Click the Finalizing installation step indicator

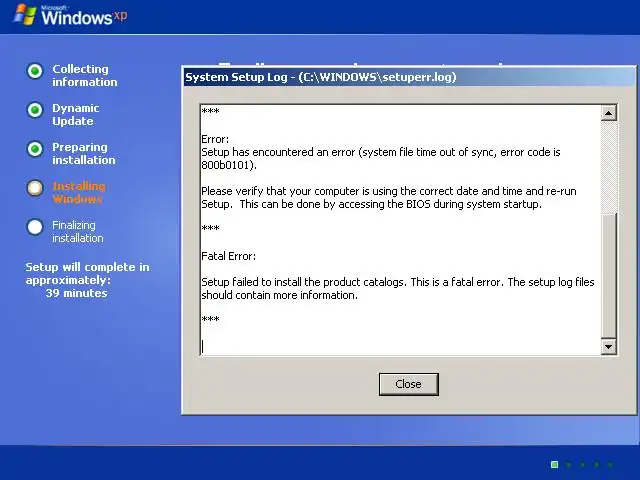pos(35,227)
